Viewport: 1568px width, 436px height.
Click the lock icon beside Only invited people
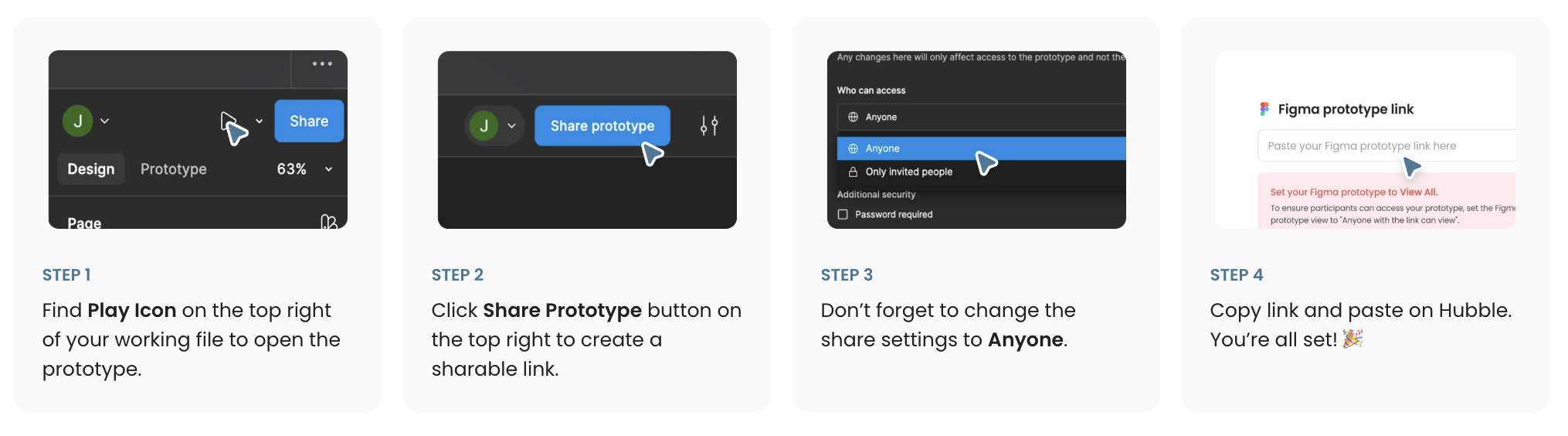[x=854, y=172]
